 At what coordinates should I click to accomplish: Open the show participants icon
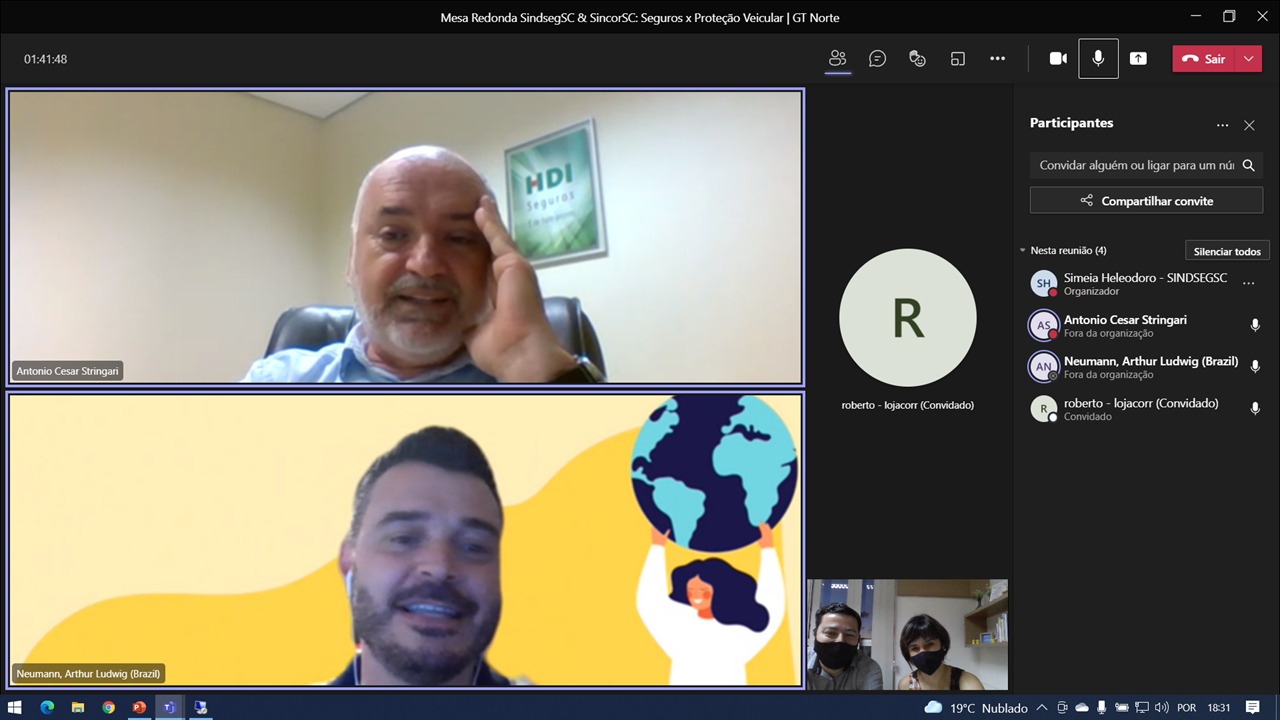pyautogui.click(x=837, y=59)
